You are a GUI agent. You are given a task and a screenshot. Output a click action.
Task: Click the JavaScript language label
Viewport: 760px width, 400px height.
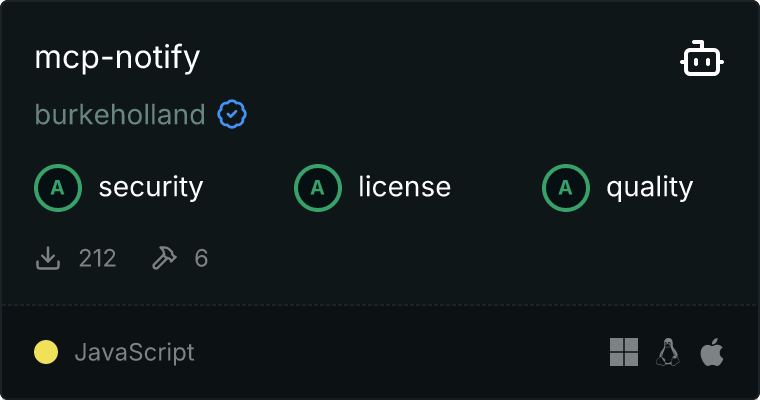point(135,352)
